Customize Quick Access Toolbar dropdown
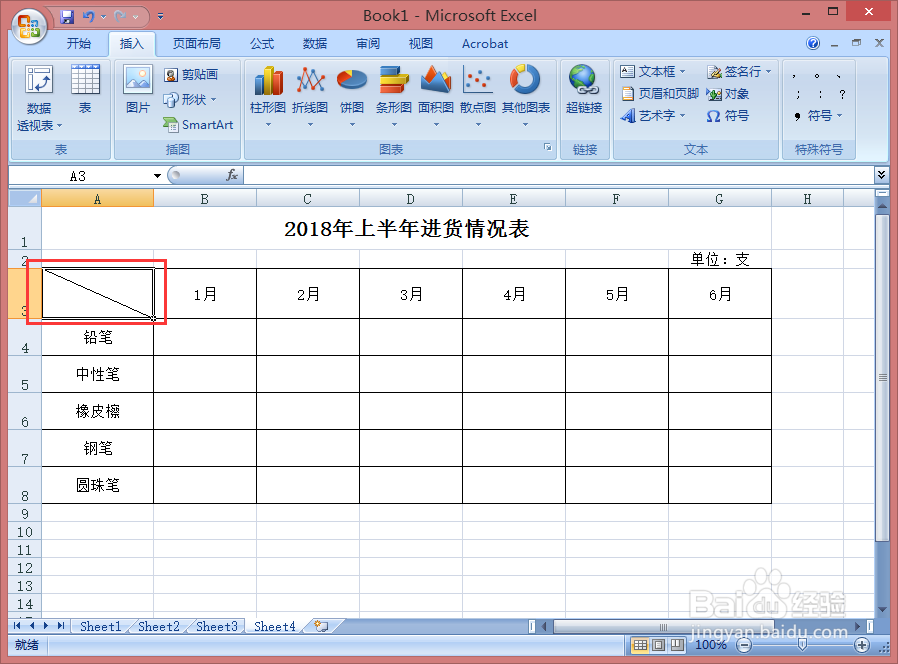This screenshot has width=898, height=664. pyautogui.click(x=160, y=17)
